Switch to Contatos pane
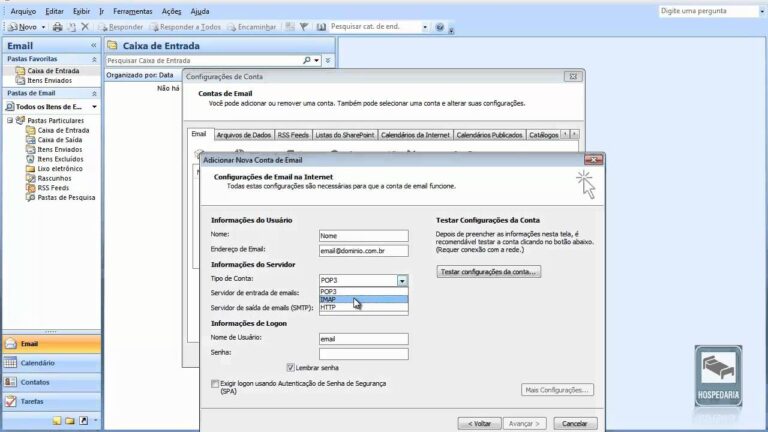Screen dimensions: 768x432 pyautogui.click(x=51, y=382)
